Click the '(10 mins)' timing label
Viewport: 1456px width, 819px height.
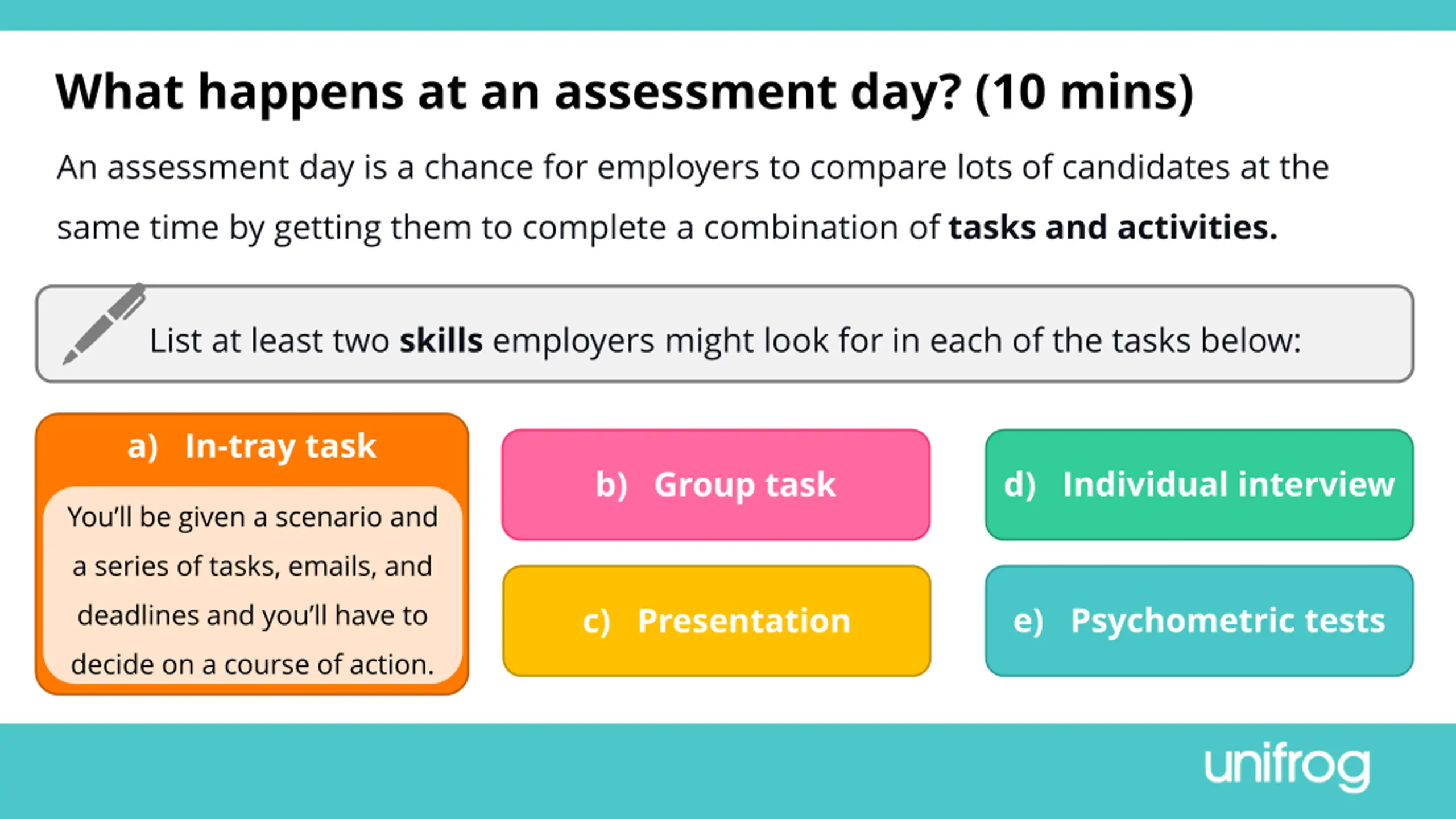point(1084,92)
